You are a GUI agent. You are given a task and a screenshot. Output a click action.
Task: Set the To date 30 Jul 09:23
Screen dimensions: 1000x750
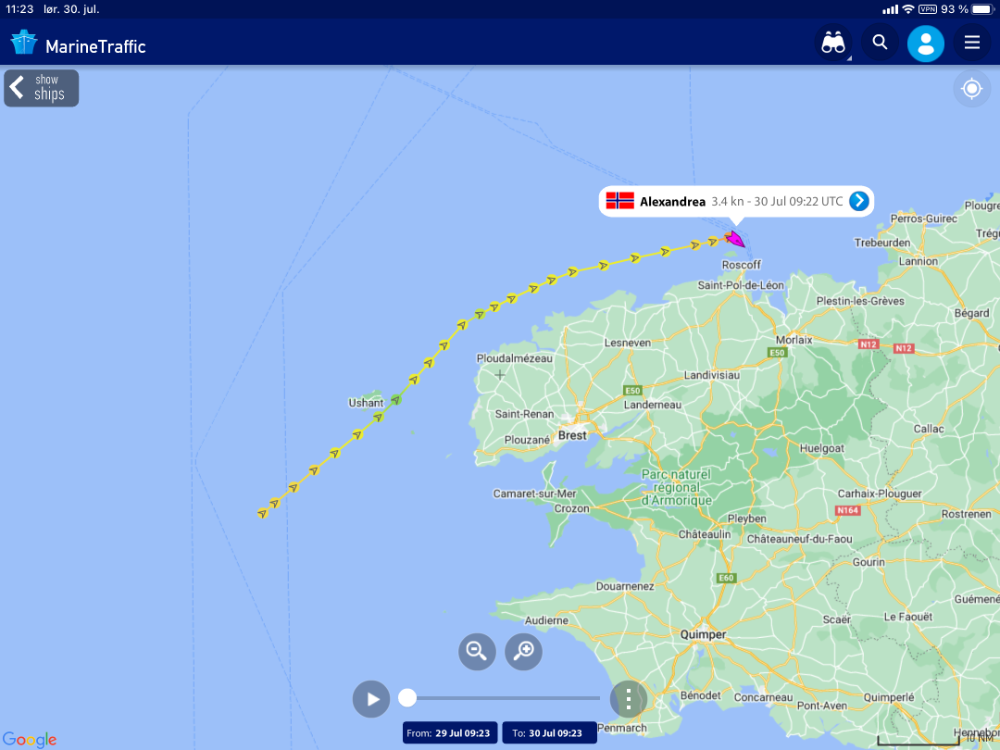549,733
